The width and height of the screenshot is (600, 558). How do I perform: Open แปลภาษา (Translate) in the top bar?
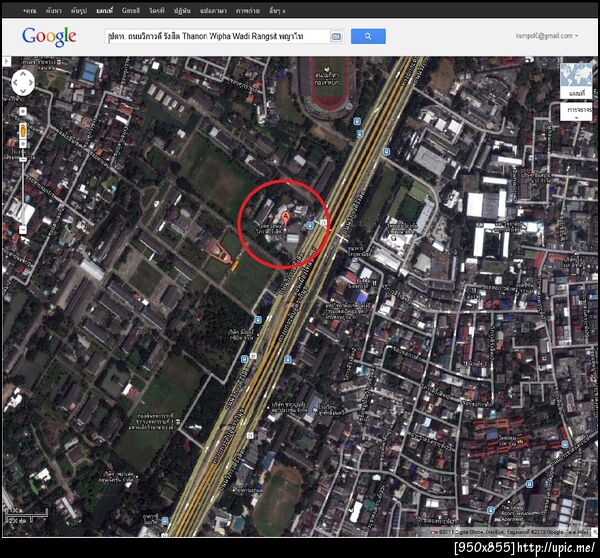point(213,11)
